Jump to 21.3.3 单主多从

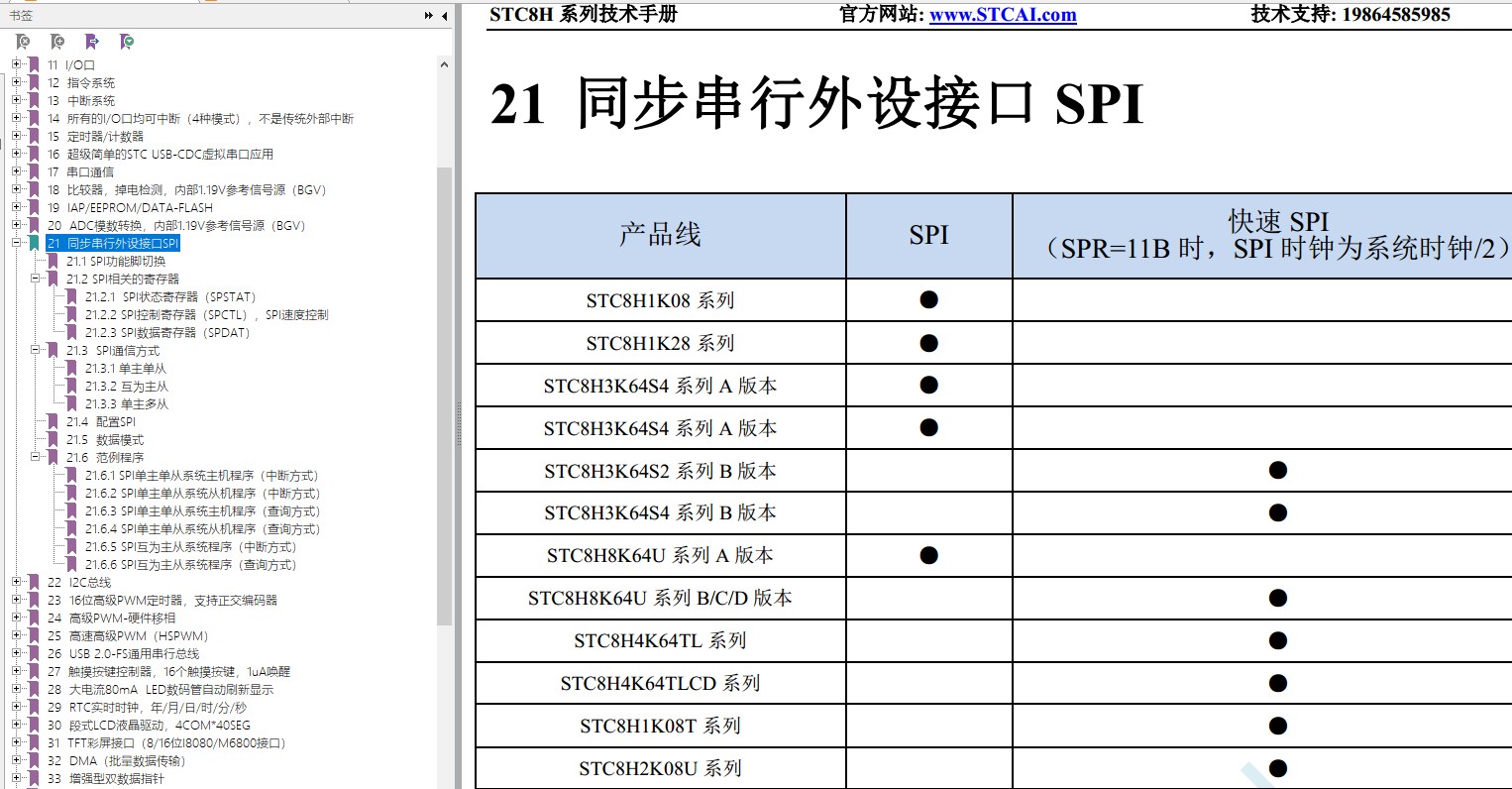[x=127, y=404]
